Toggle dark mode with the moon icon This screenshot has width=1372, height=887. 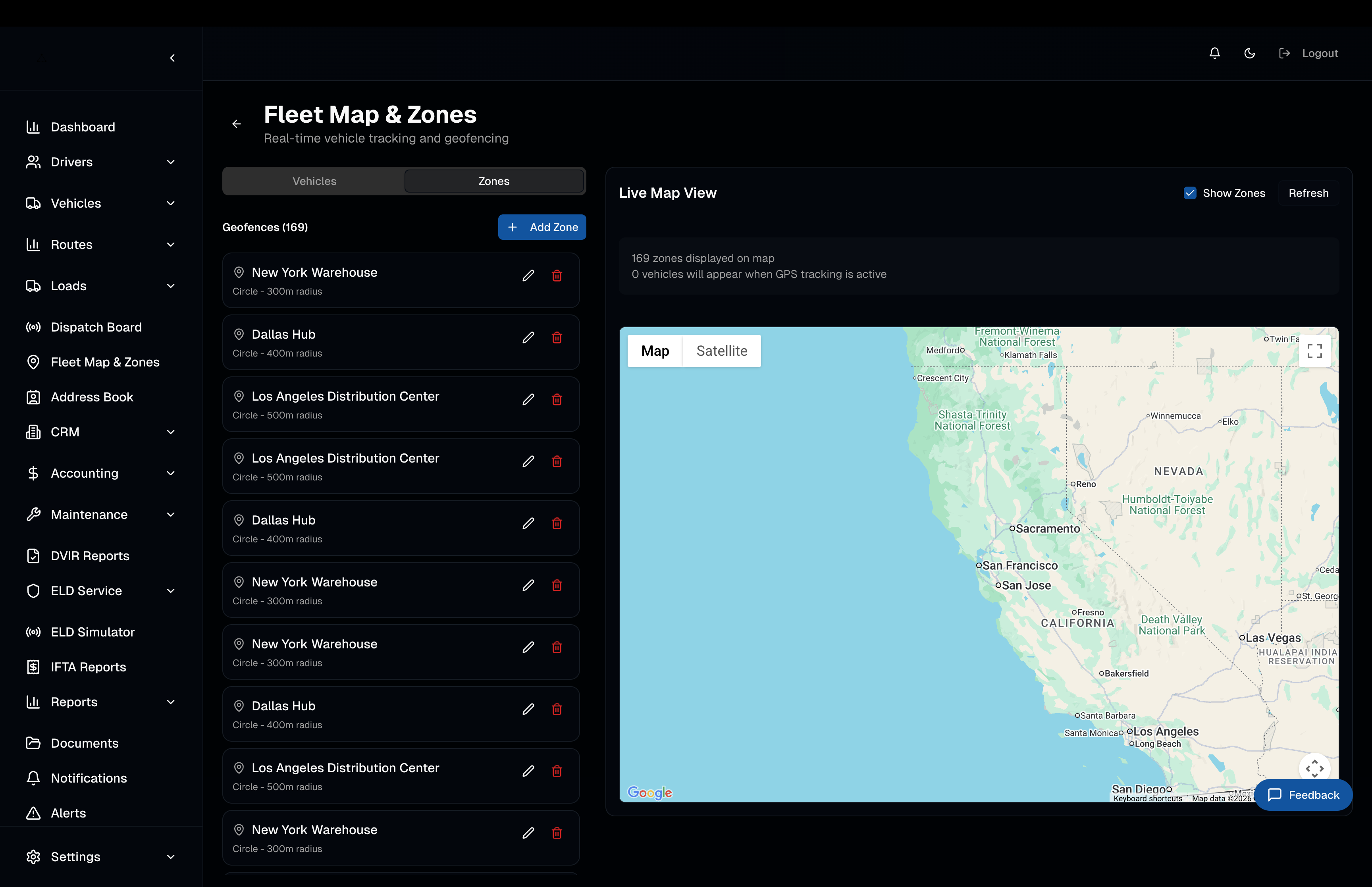point(1249,53)
